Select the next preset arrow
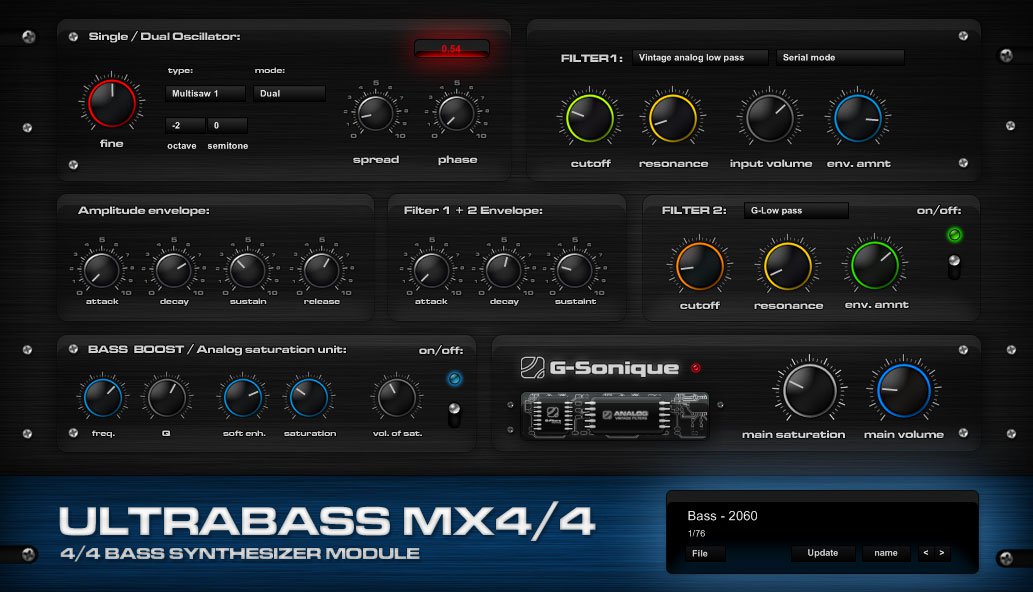This screenshot has width=1033, height=592. 942,553
